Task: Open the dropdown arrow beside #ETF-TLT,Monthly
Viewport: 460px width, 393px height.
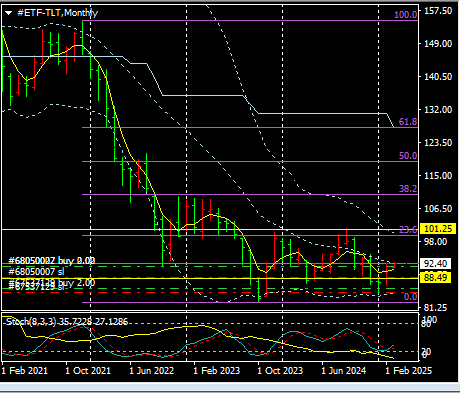Action: pyautogui.click(x=8, y=13)
